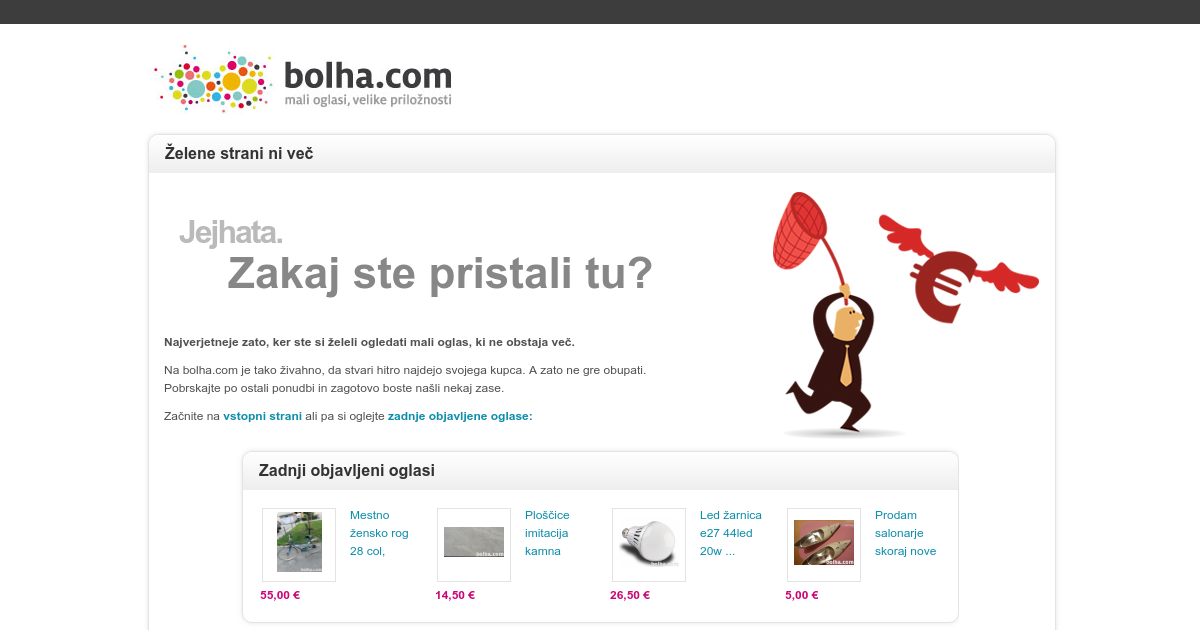Open the stone tile ad thumbnail
Screen dimensions: 1200x630
point(474,545)
